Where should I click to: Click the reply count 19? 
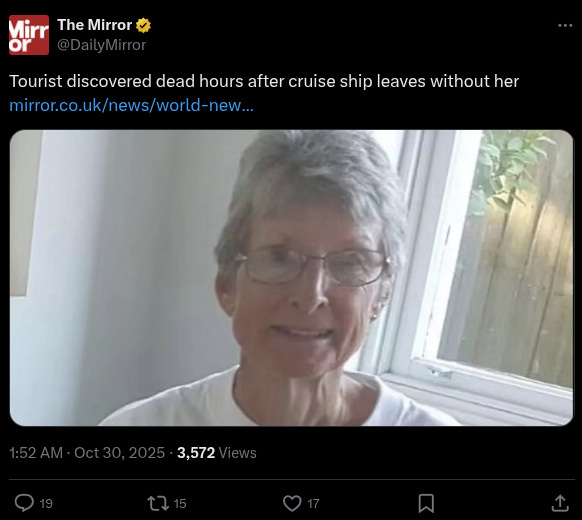coord(46,504)
